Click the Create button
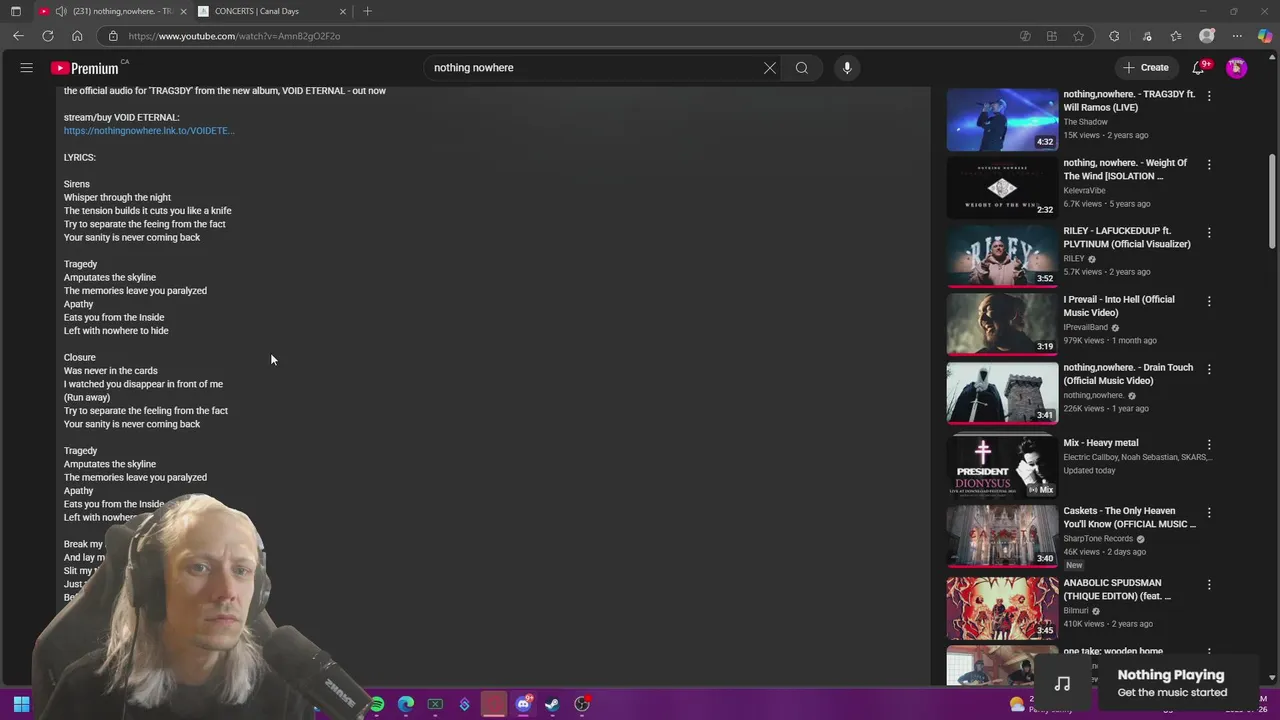The image size is (1280, 720). coord(1146,68)
